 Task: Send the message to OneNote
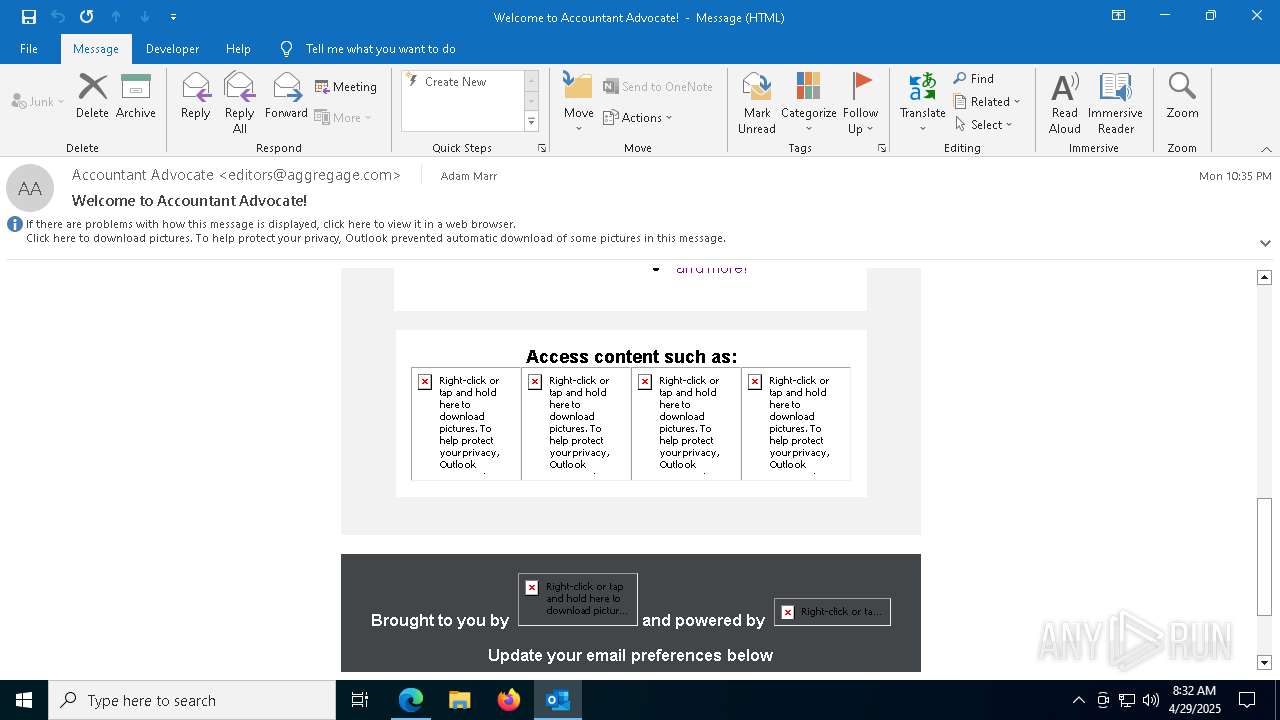[x=658, y=87]
